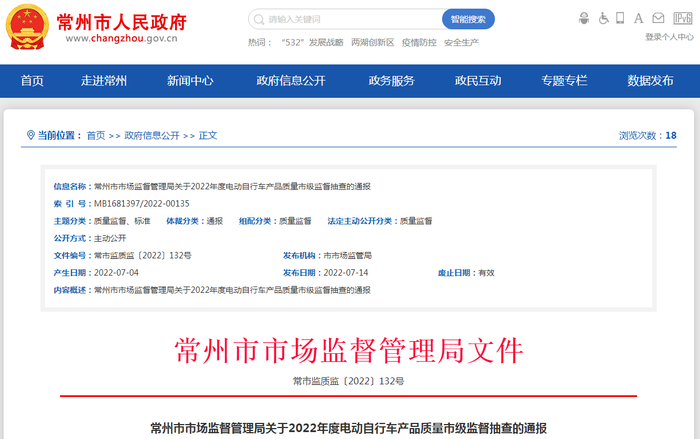The width and height of the screenshot is (700, 439).
Task: Open the mobile version phone icon
Action: [x=620, y=18]
